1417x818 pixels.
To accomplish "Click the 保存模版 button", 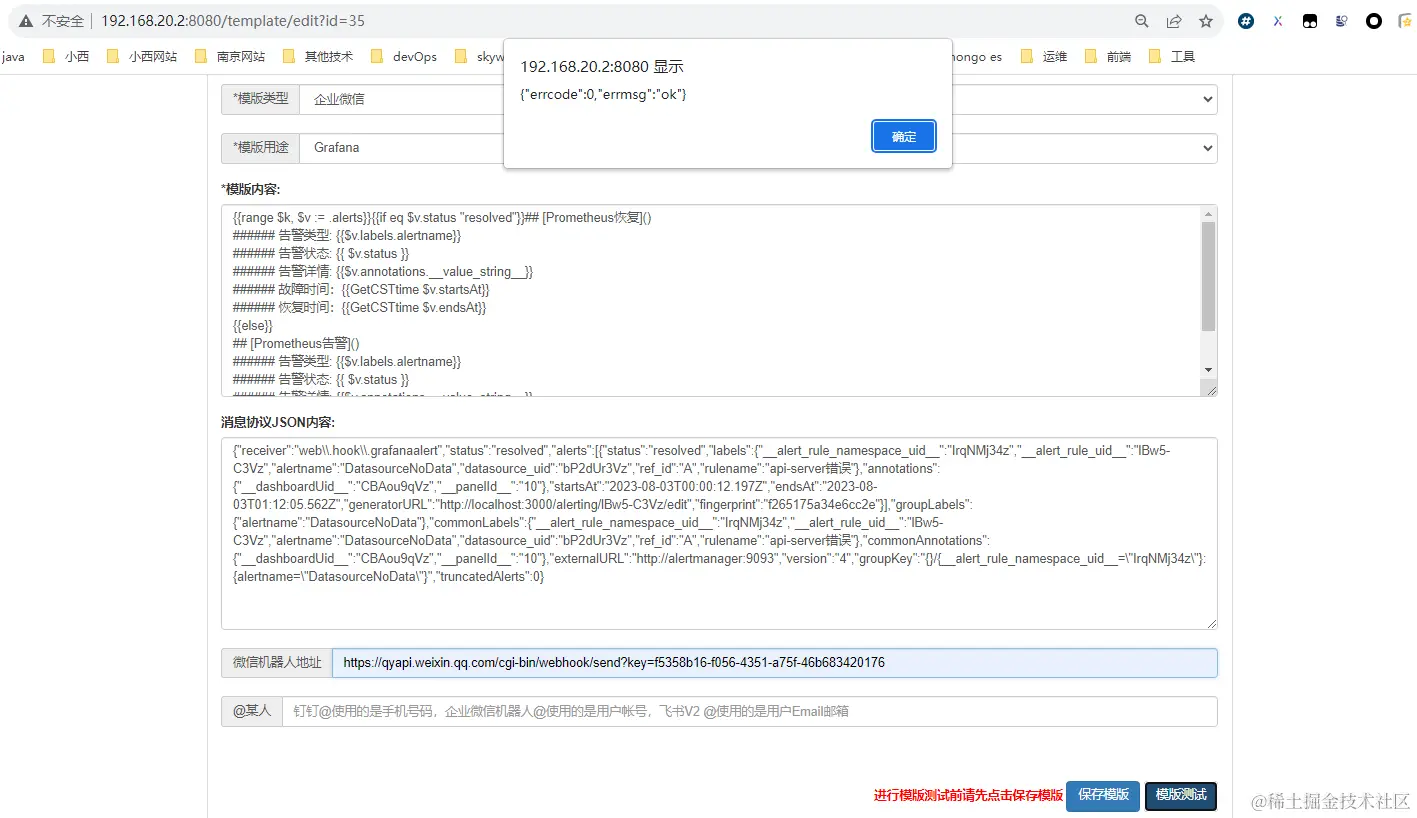I will click(1103, 795).
